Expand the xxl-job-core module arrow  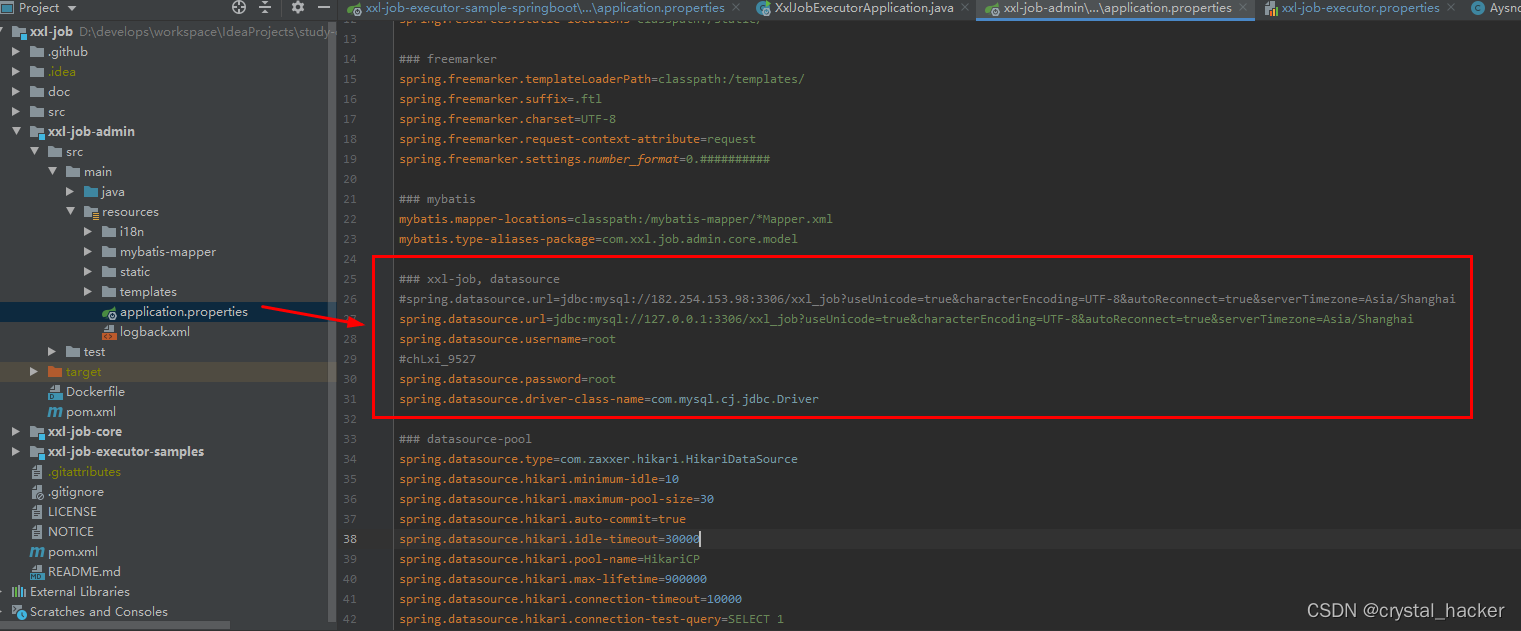click(16, 431)
